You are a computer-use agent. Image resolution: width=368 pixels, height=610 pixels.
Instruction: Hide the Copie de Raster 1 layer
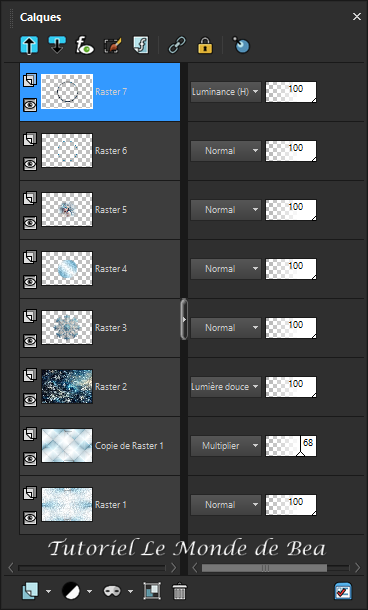[x=30, y=459]
